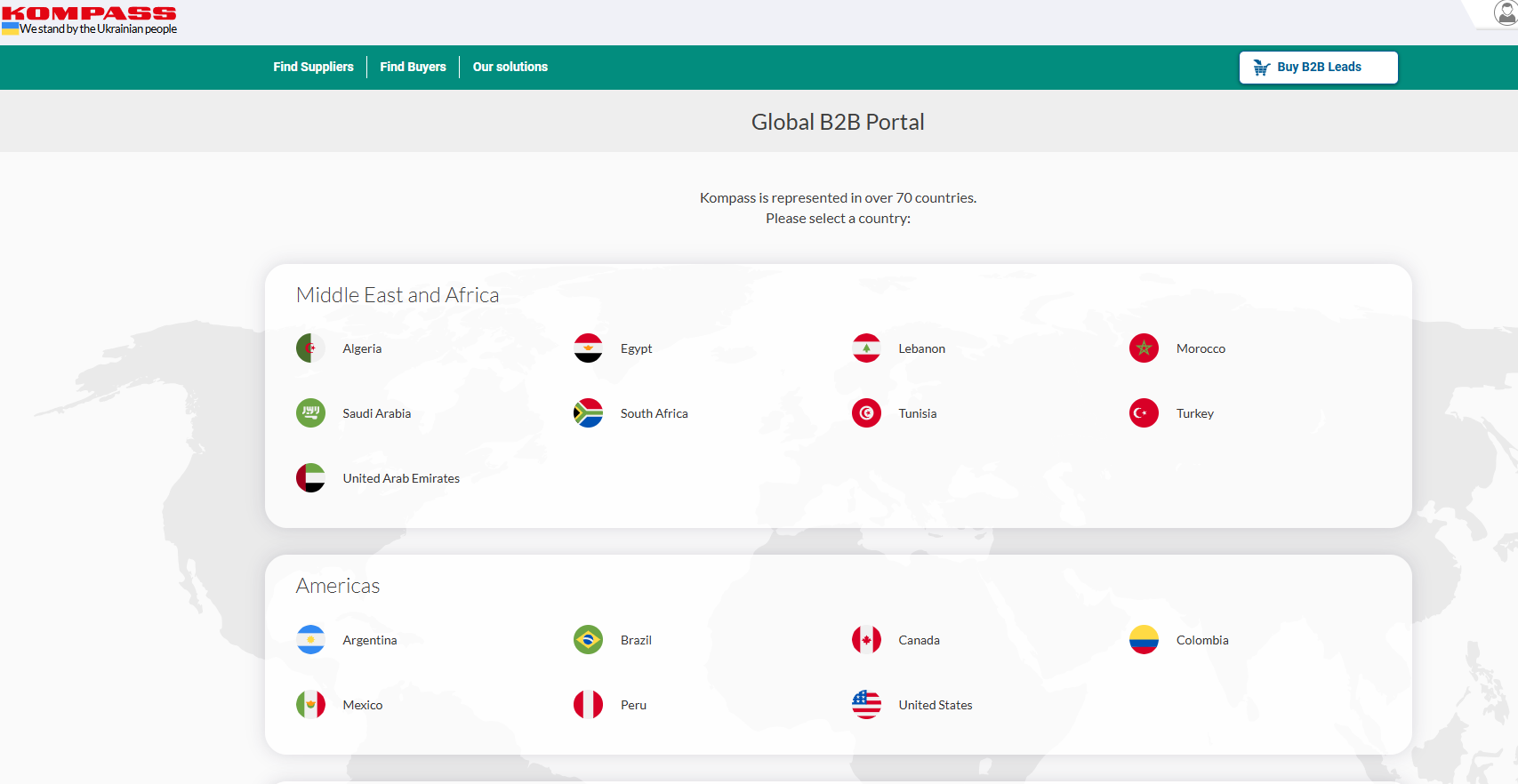
Task: Click the Algeria flag icon
Action: (x=310, y=348)
